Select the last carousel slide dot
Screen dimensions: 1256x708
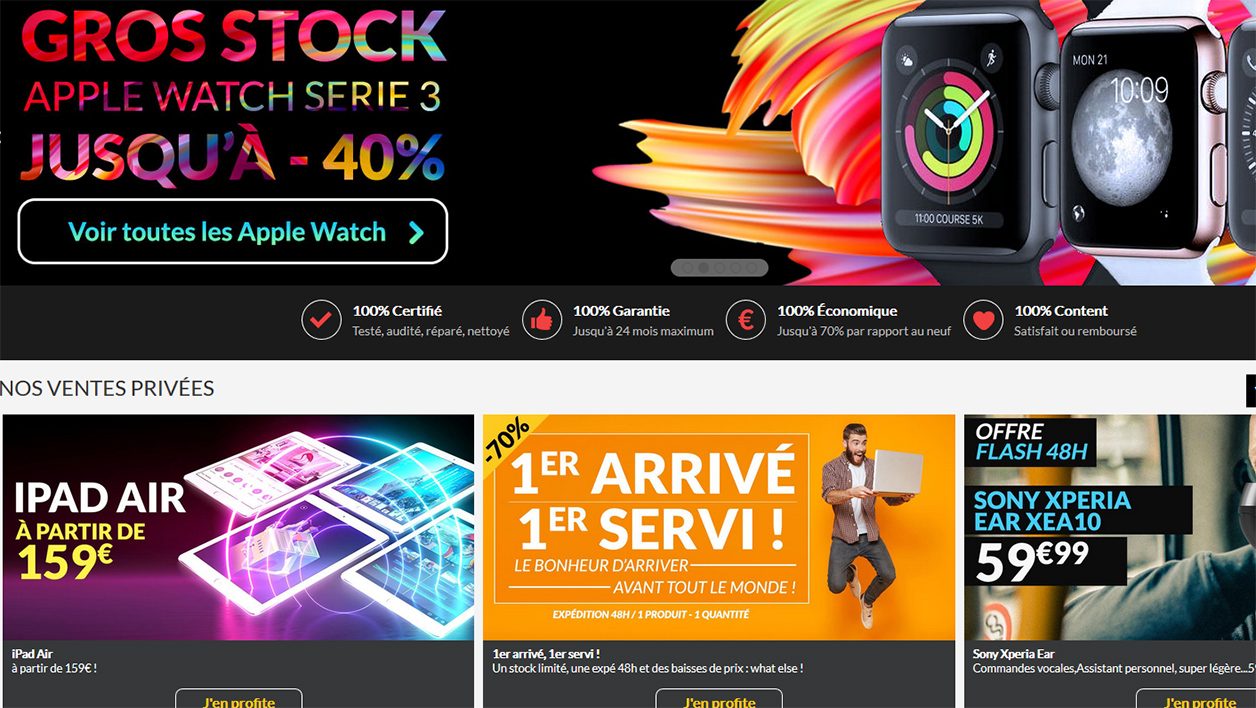click(751, 268)
